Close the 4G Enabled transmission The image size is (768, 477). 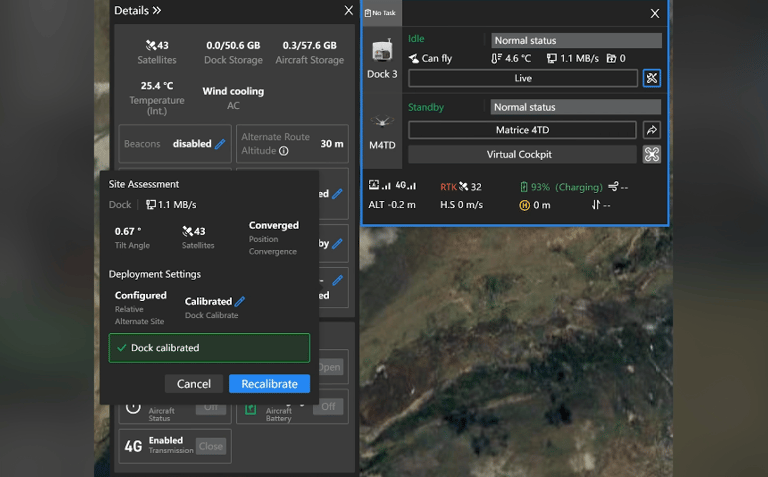[211, 446]
